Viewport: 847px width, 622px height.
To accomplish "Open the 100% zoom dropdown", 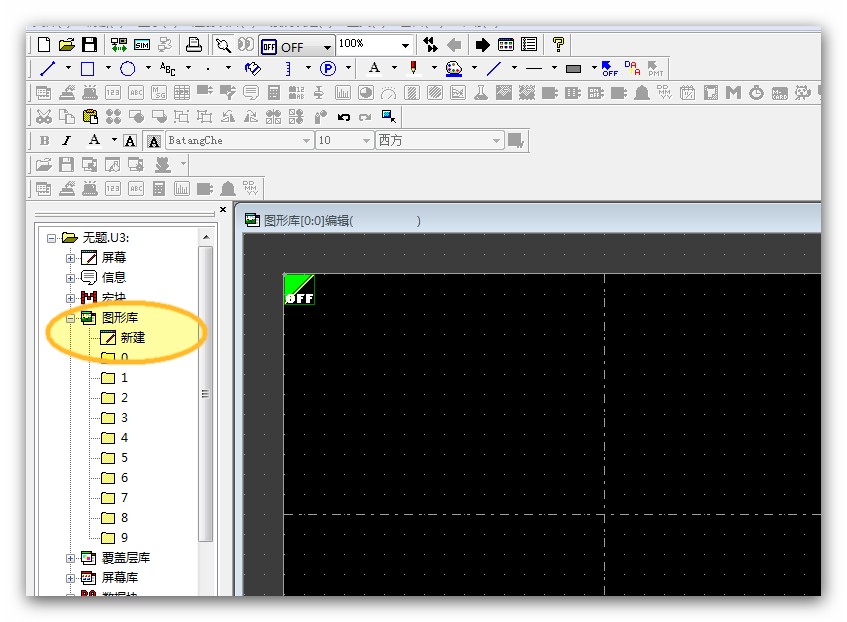I will point(405,45).
